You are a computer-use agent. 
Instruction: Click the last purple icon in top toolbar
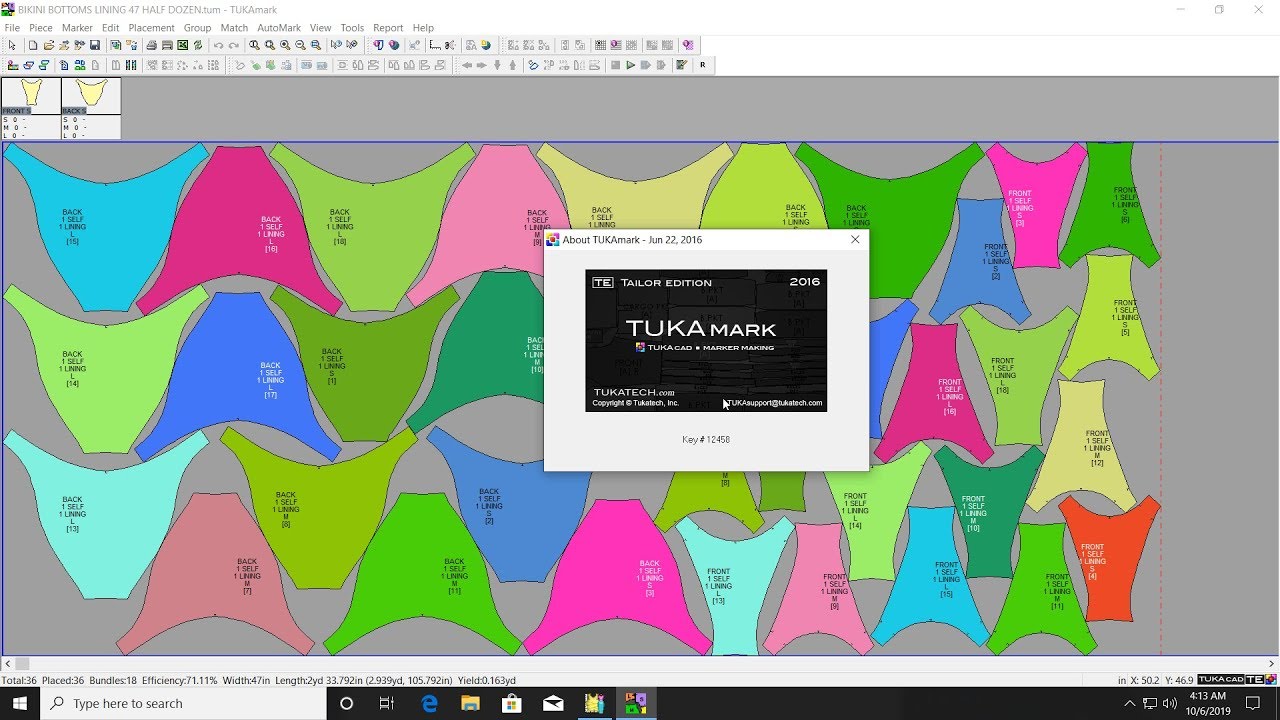688,45
